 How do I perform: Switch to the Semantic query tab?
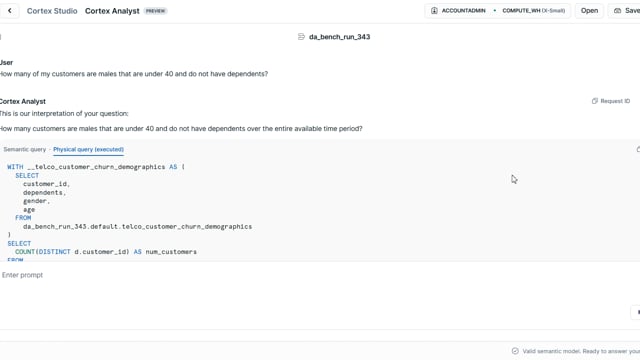pyautogui.click(x=24, y=149)
